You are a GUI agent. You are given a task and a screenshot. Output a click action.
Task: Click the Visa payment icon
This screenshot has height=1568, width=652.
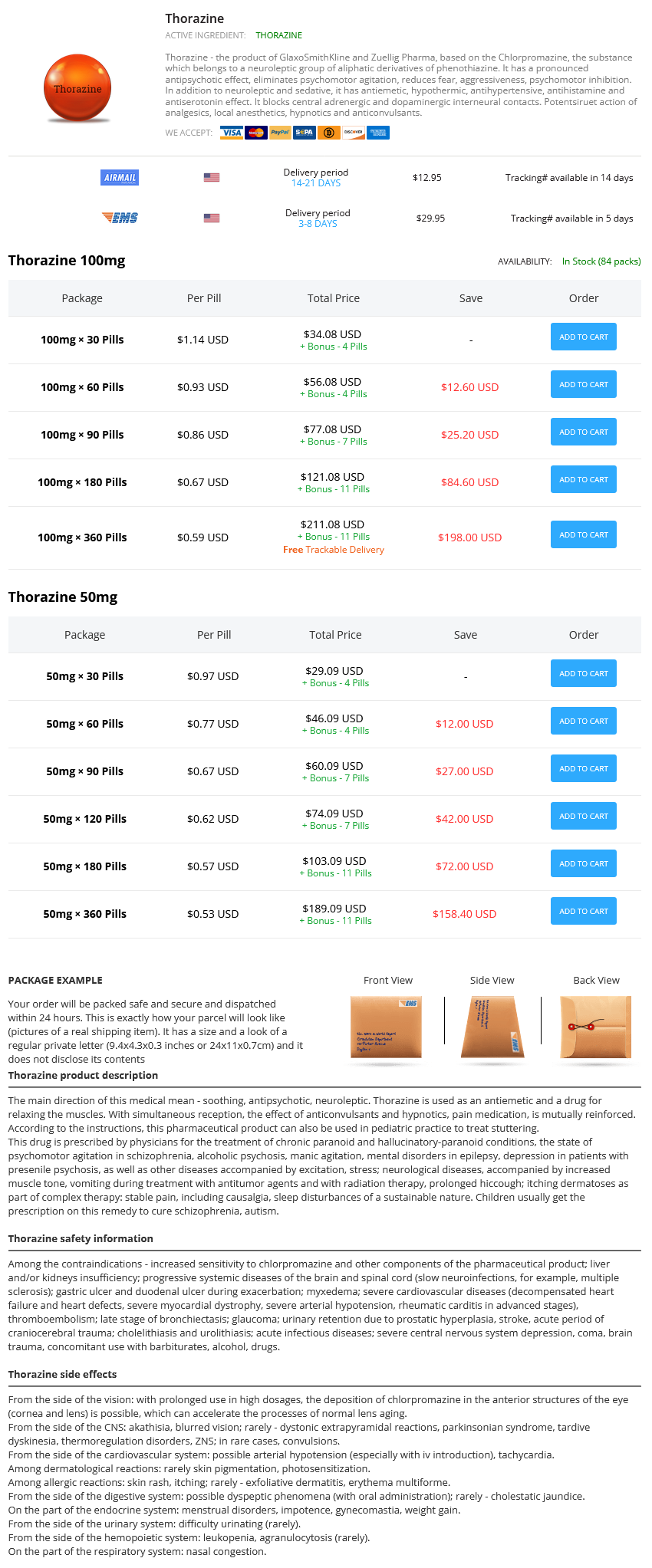click(232, 133)
